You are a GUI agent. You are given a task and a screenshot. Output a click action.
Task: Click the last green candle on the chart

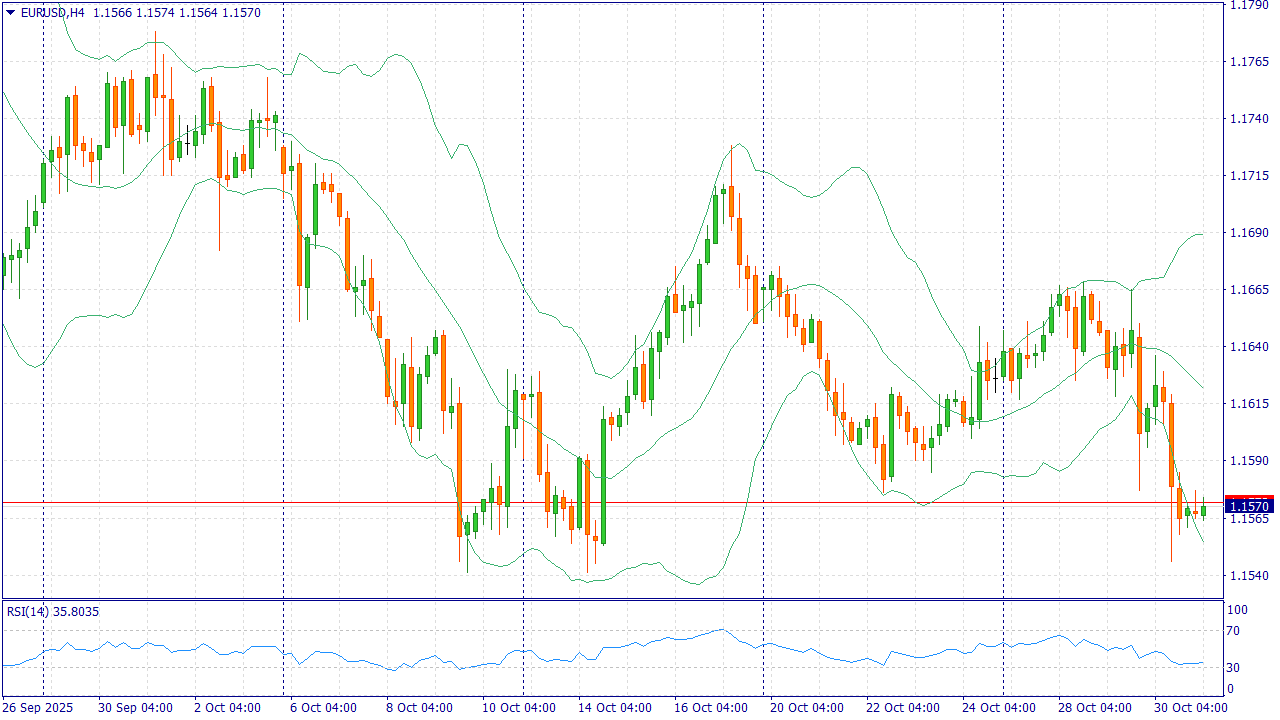click(x=1203, y=511)
